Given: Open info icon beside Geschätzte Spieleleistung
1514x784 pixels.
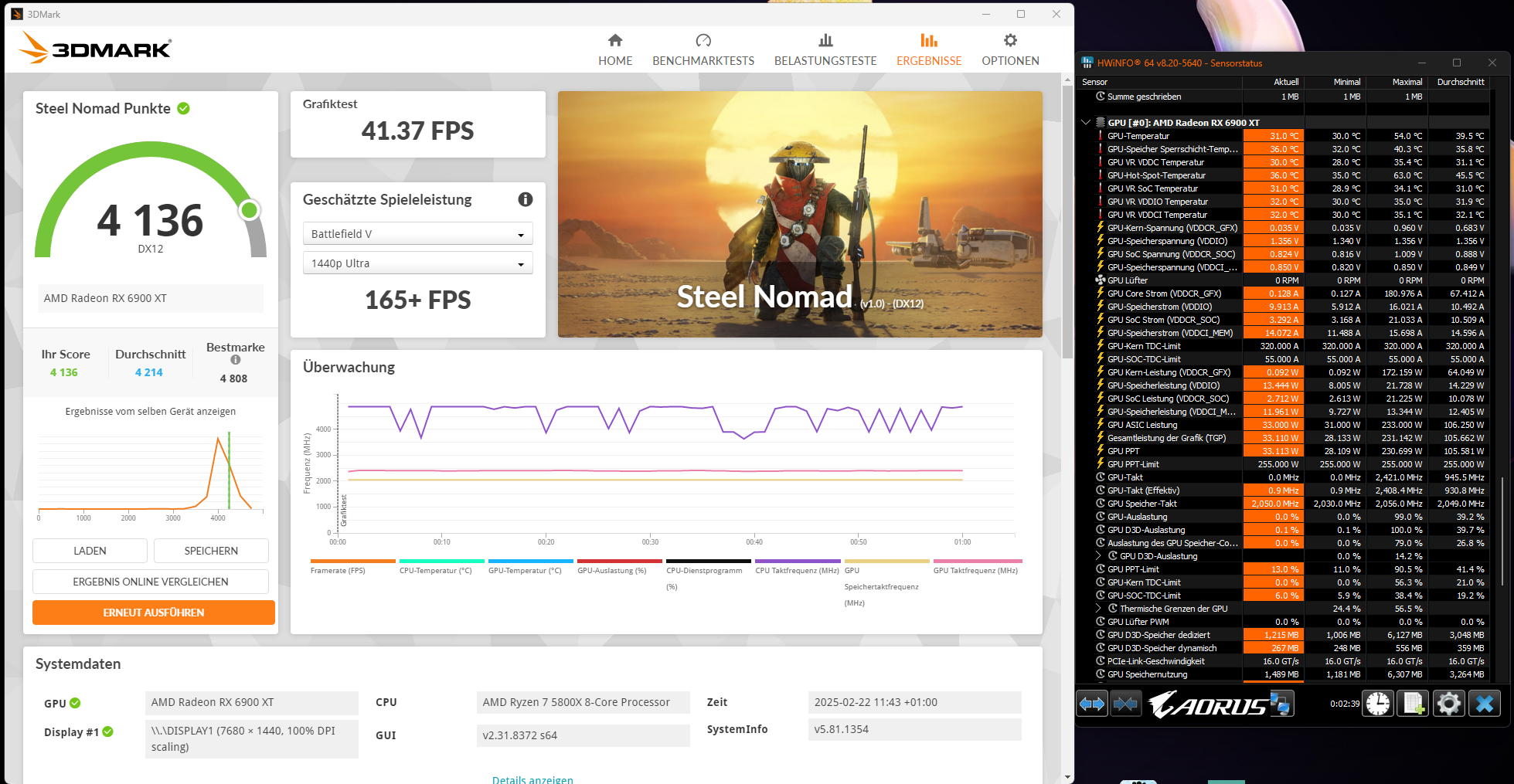Looking at the screenshot, I should pos(526,199).
